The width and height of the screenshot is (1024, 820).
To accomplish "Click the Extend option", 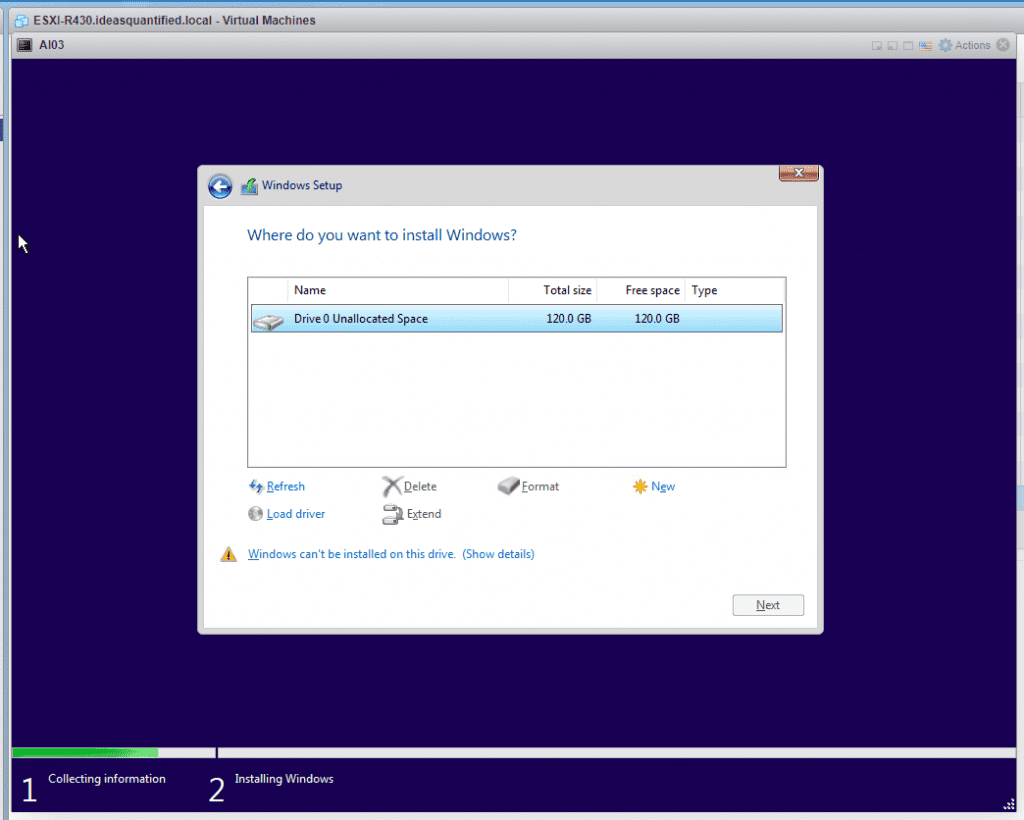I will point(424,514).
